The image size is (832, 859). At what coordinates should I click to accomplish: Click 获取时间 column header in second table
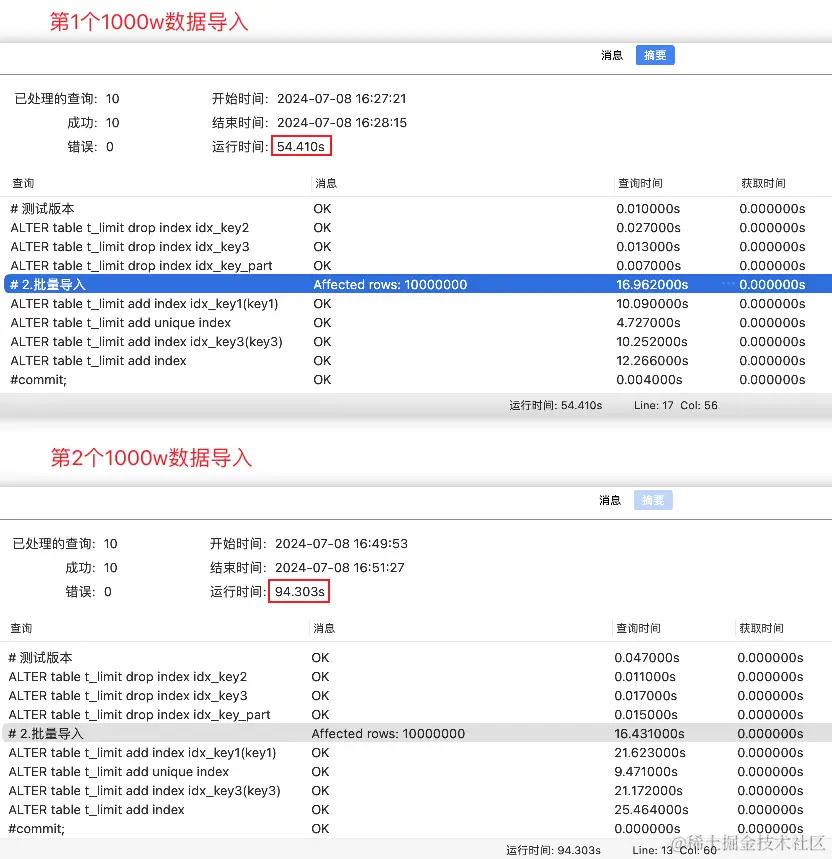click(x=761, y=628)
